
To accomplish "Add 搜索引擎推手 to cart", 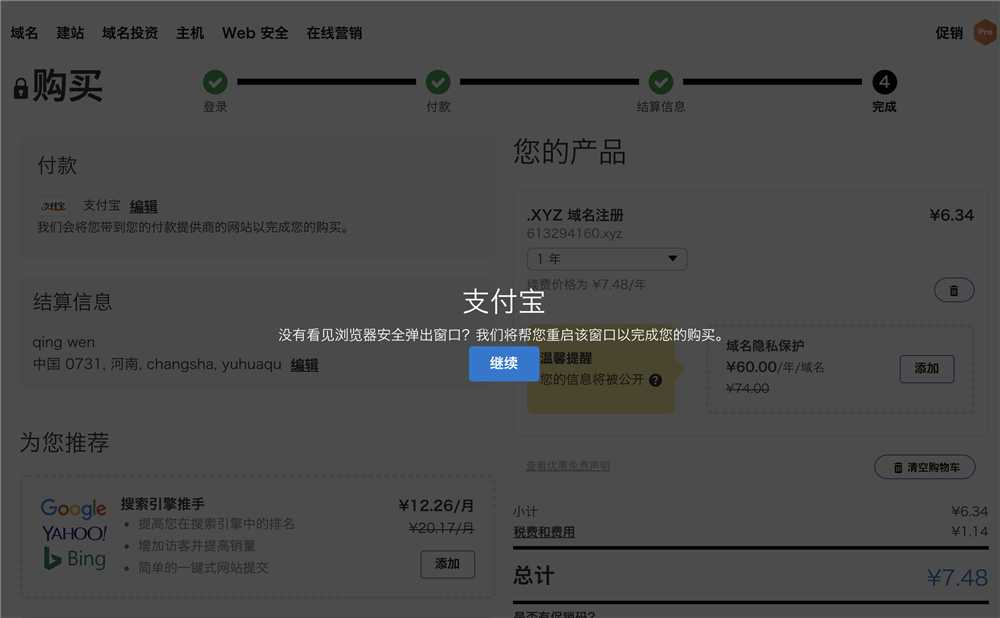I will click(x=448, y=564).
